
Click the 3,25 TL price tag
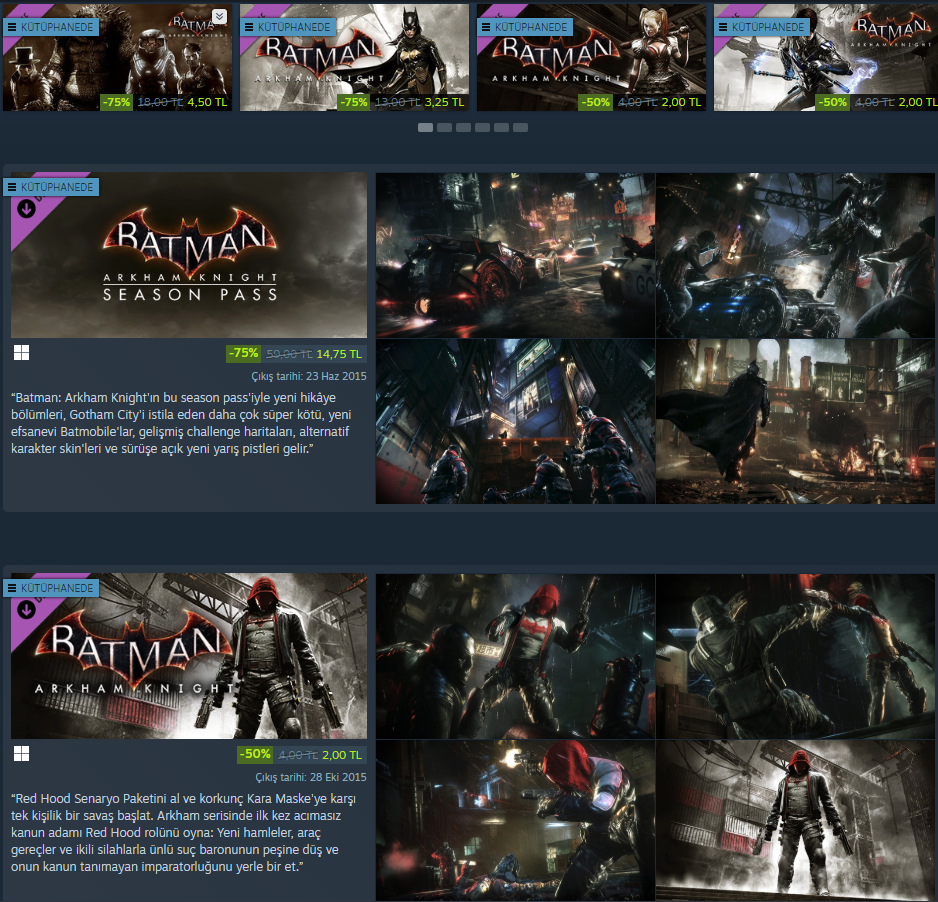(x=444, y=102)
